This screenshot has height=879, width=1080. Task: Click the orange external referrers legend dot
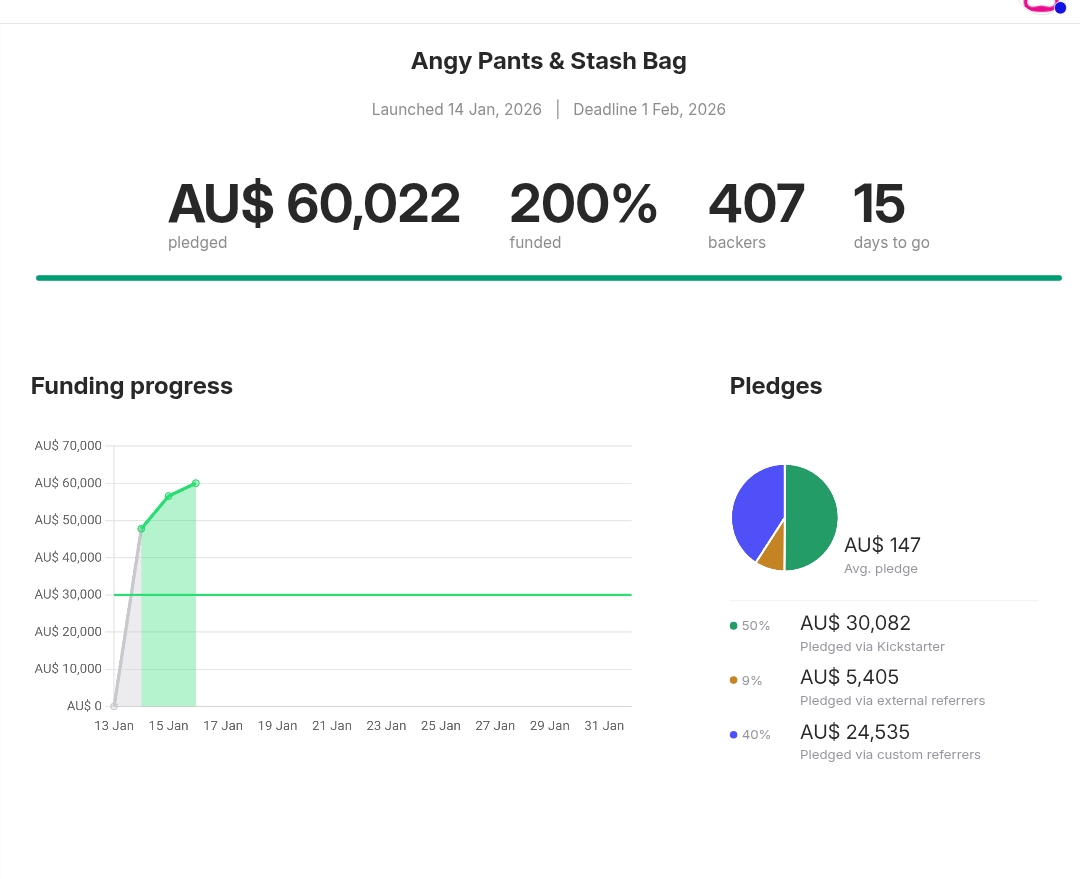(734, 680)
